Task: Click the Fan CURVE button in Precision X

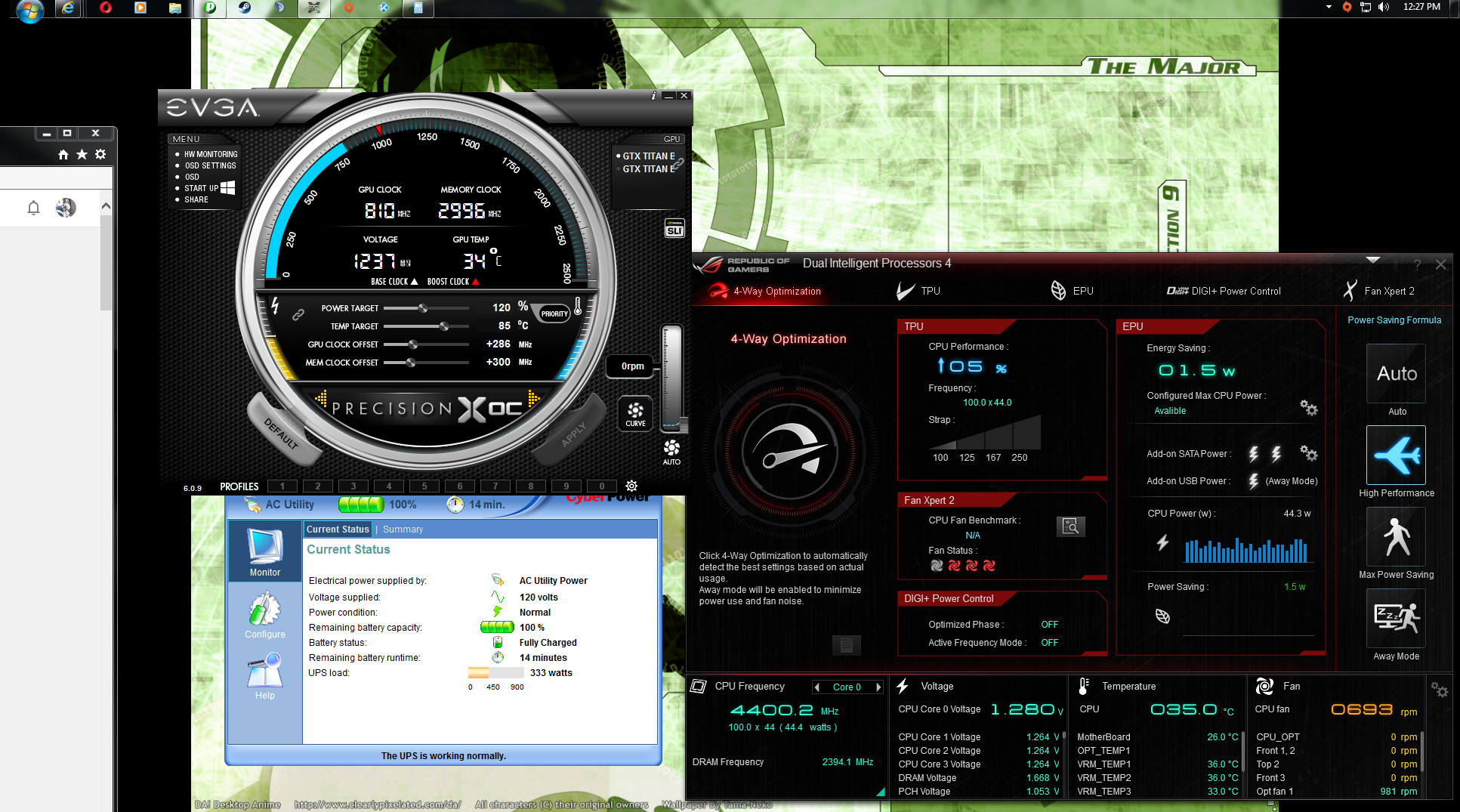Action: point(635,413)
